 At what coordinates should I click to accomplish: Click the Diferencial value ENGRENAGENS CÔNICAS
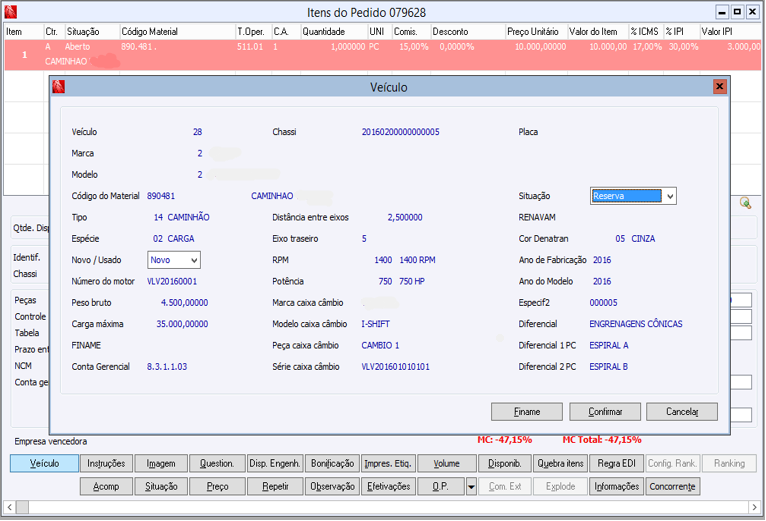pos(636,324)
